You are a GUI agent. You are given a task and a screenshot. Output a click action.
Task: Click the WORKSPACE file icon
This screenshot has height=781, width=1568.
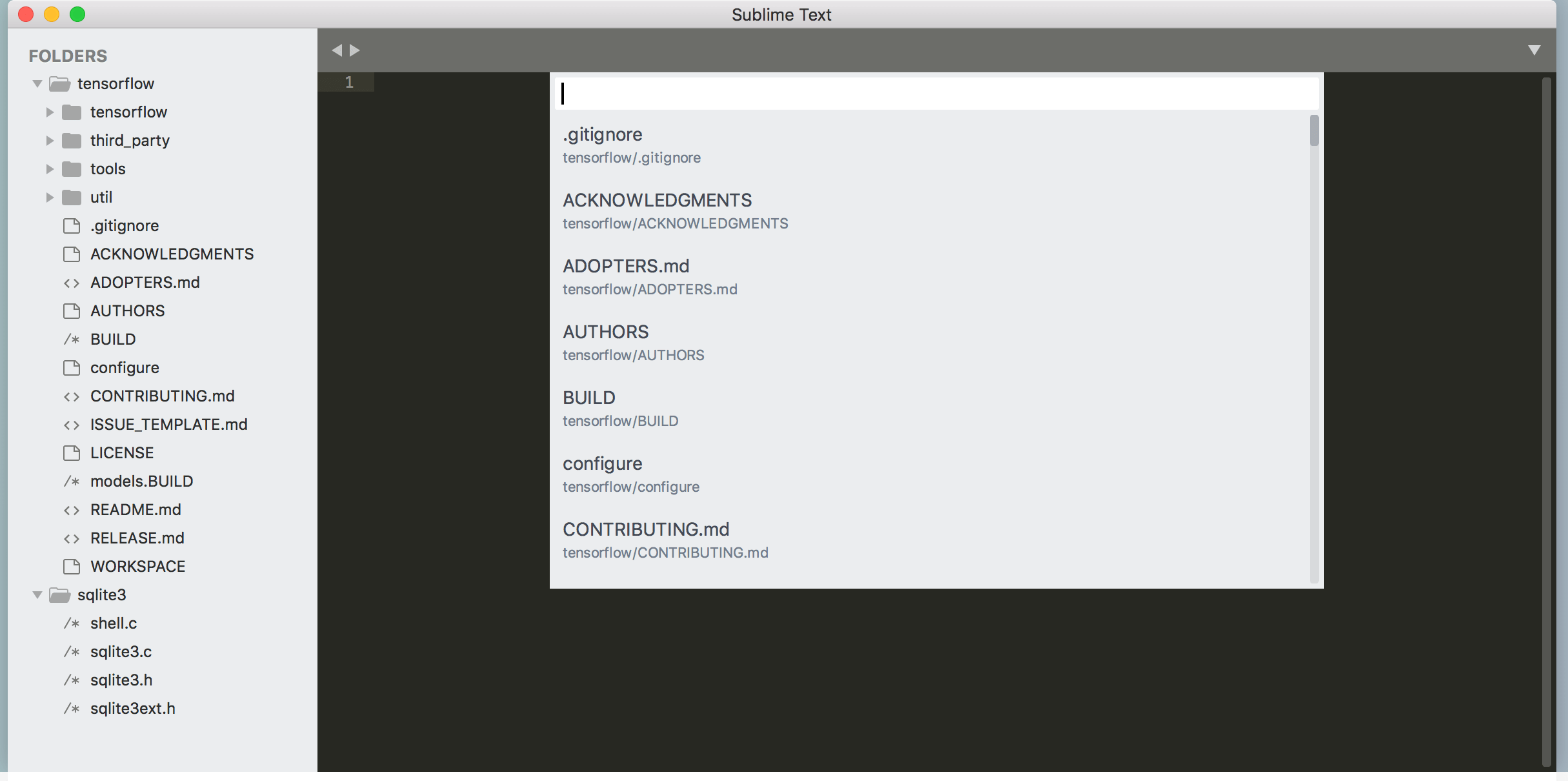click(72, 567)
